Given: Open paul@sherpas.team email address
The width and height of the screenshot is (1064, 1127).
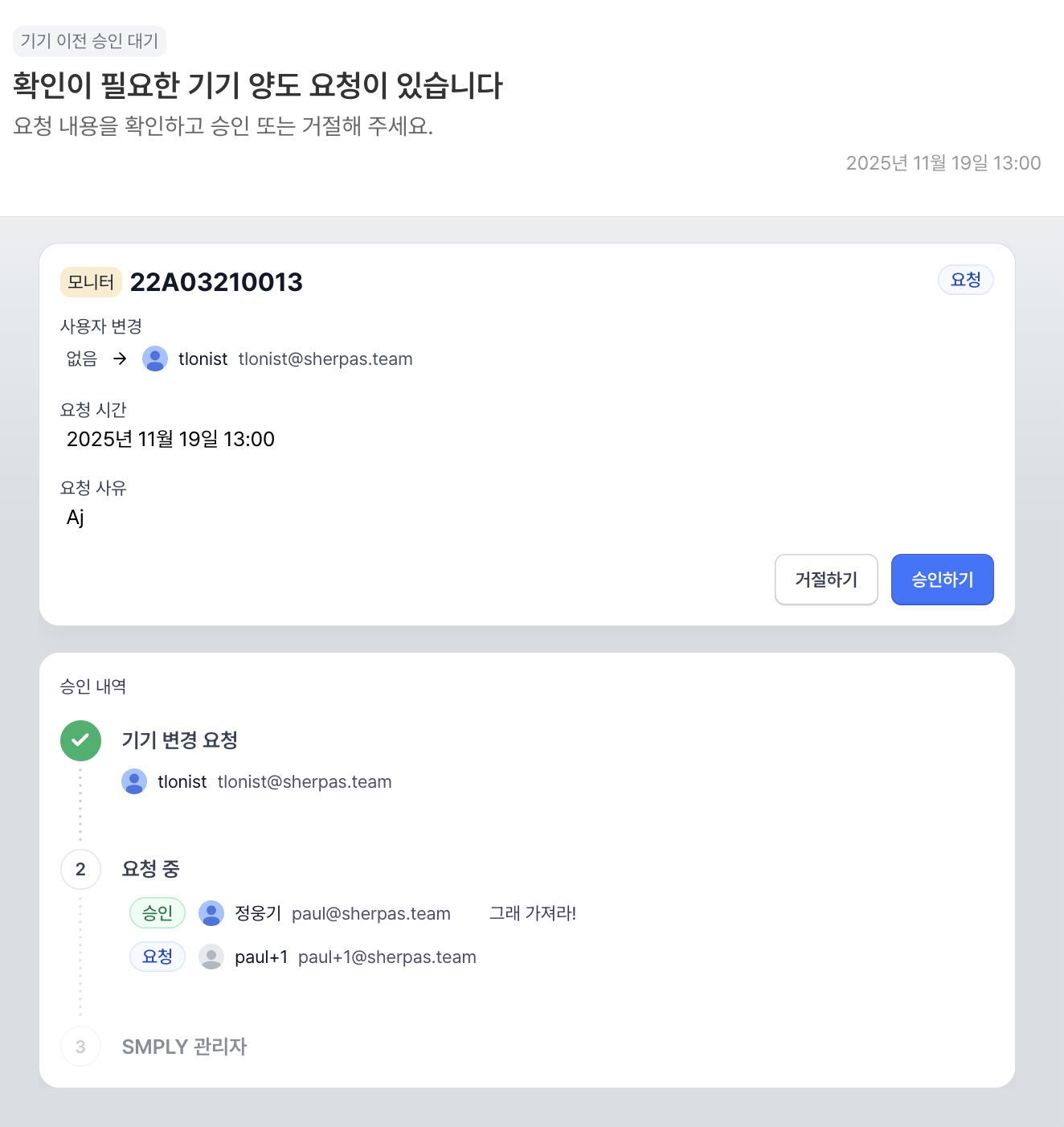Looking at the screenshot, I should 371,914.
